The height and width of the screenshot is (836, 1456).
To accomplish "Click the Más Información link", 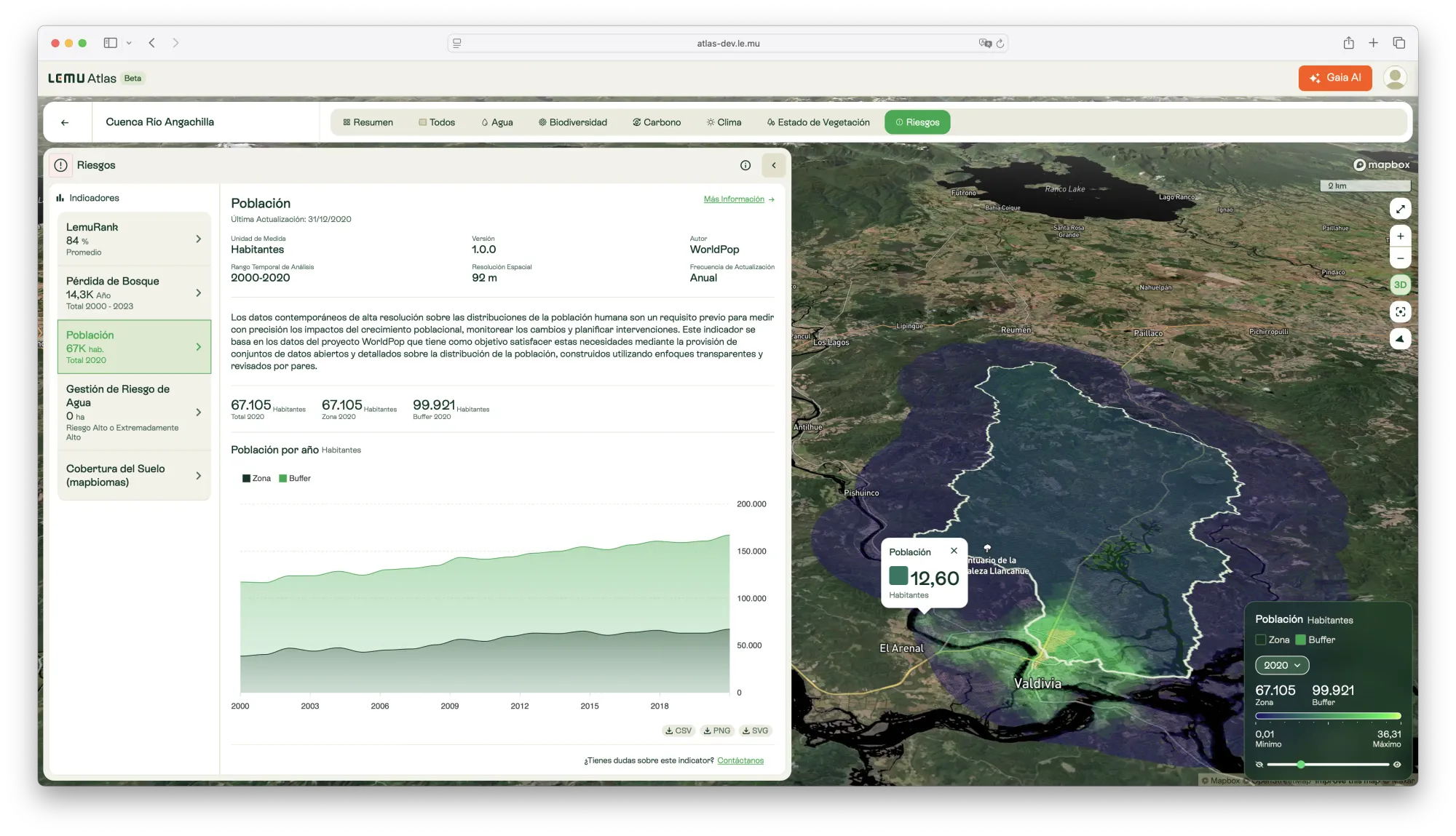I will [732, 199].
